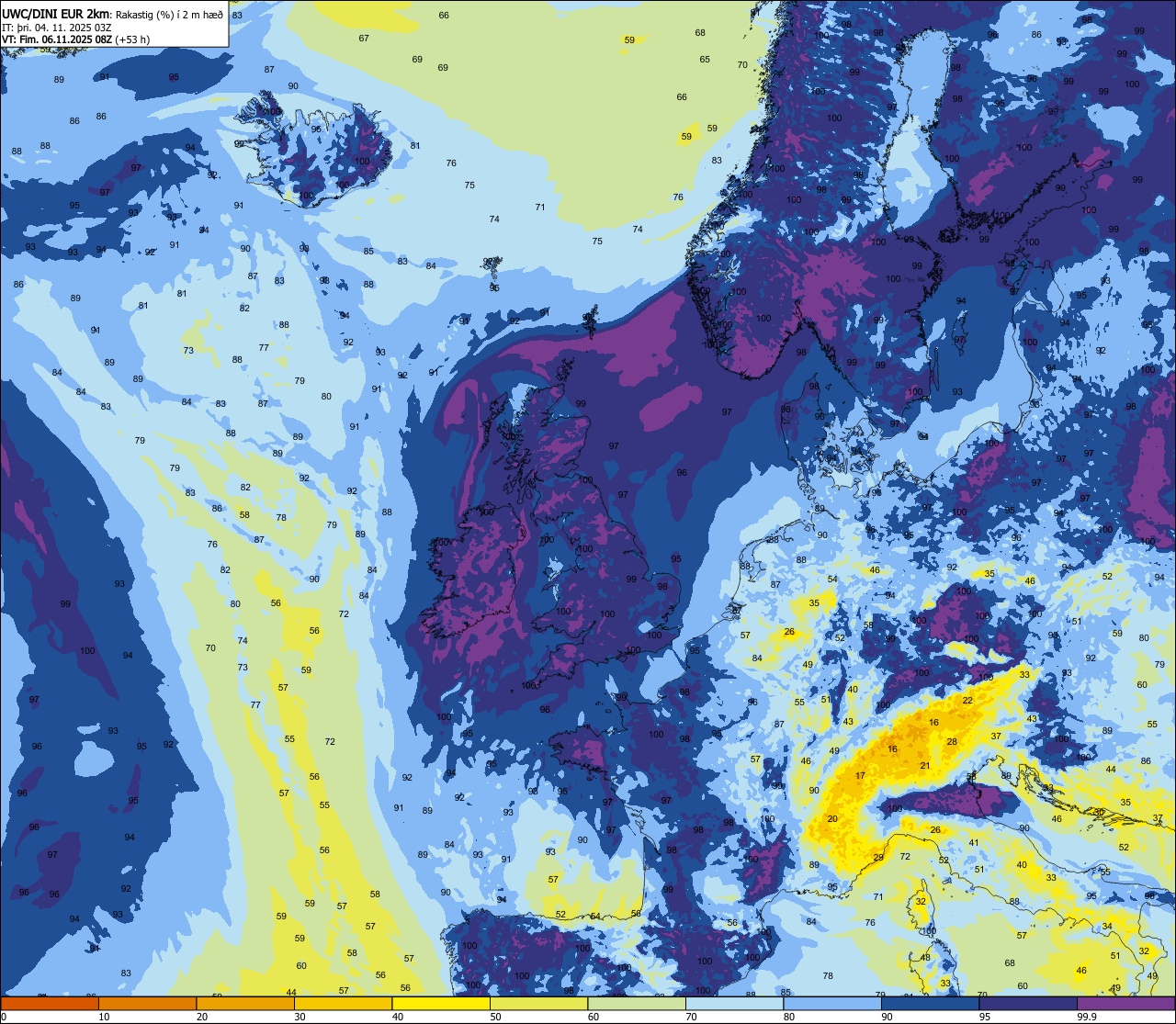
Task: Click the humidity value "28" in the orange area
Action: 952,742
